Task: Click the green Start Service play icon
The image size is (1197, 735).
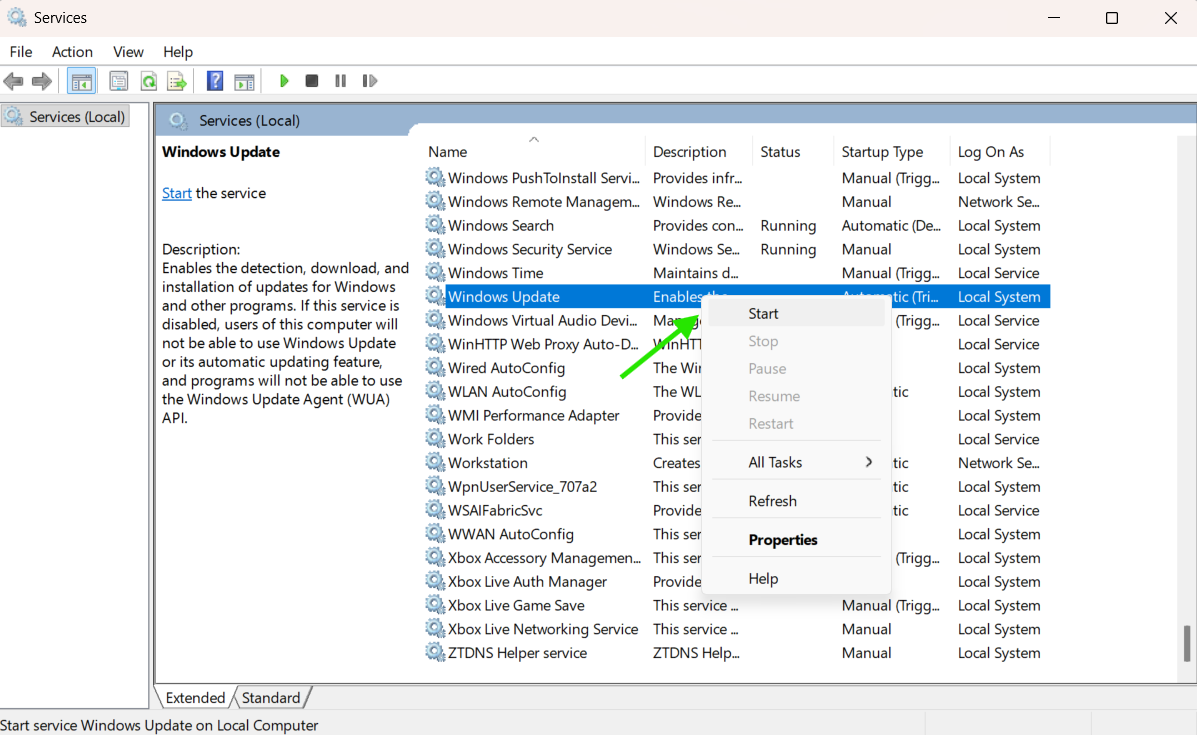Action: (x=284, y=81)
